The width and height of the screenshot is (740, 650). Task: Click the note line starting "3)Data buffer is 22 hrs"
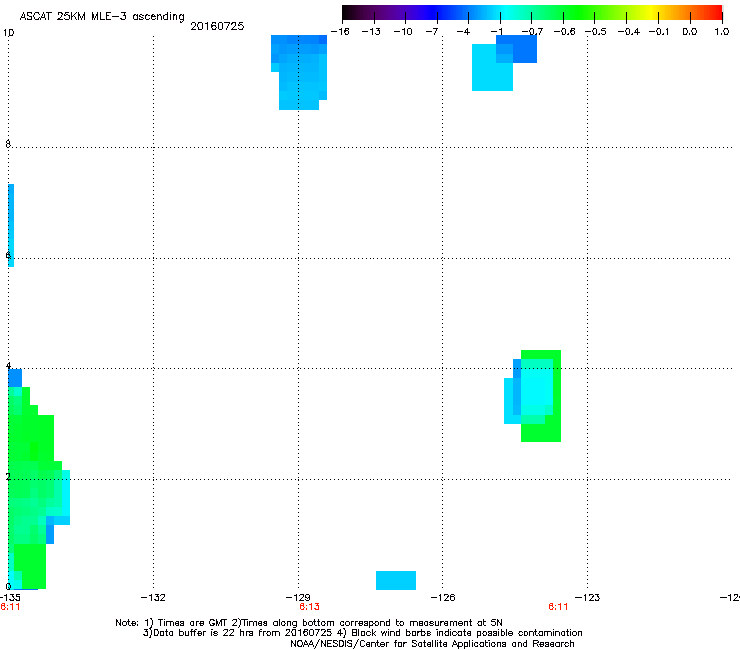362,633
